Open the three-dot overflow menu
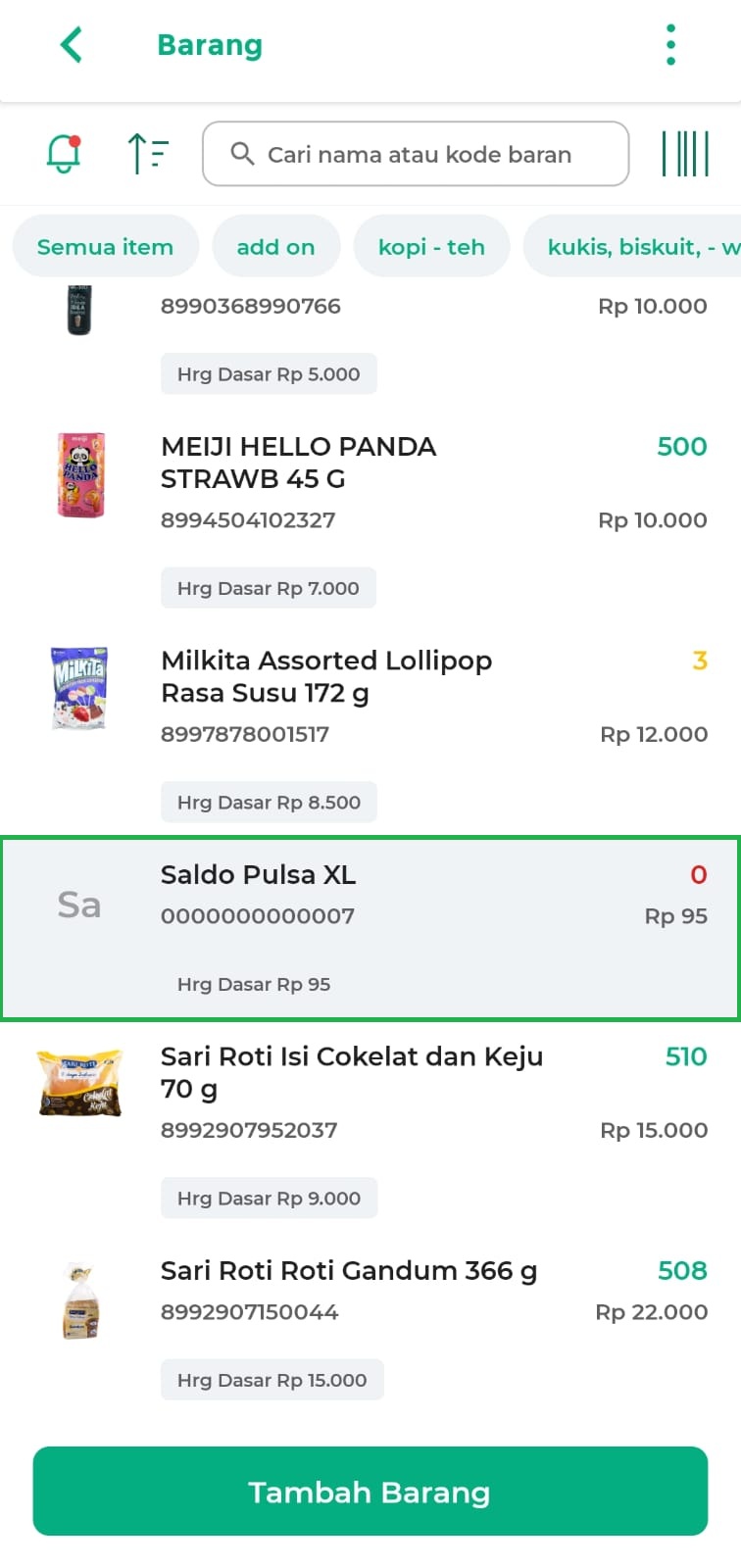Viewport: 741px width, 1568px height. coord(670,45)
